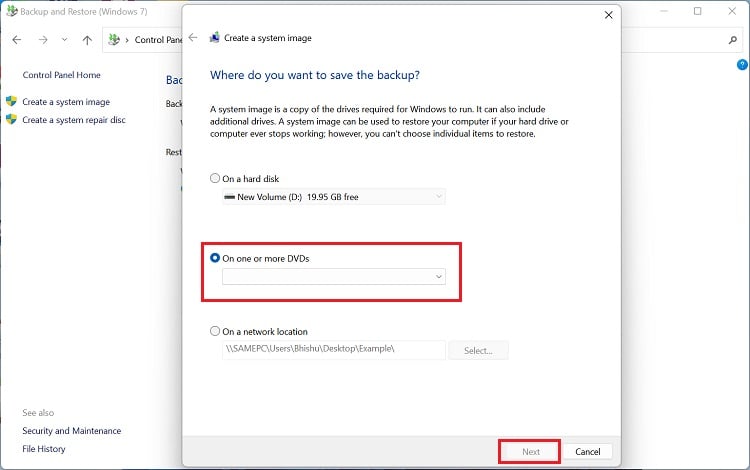This screenshot has height=470, width=750.
Task: Go back in the system image wizard
Action: pos(193,38)
